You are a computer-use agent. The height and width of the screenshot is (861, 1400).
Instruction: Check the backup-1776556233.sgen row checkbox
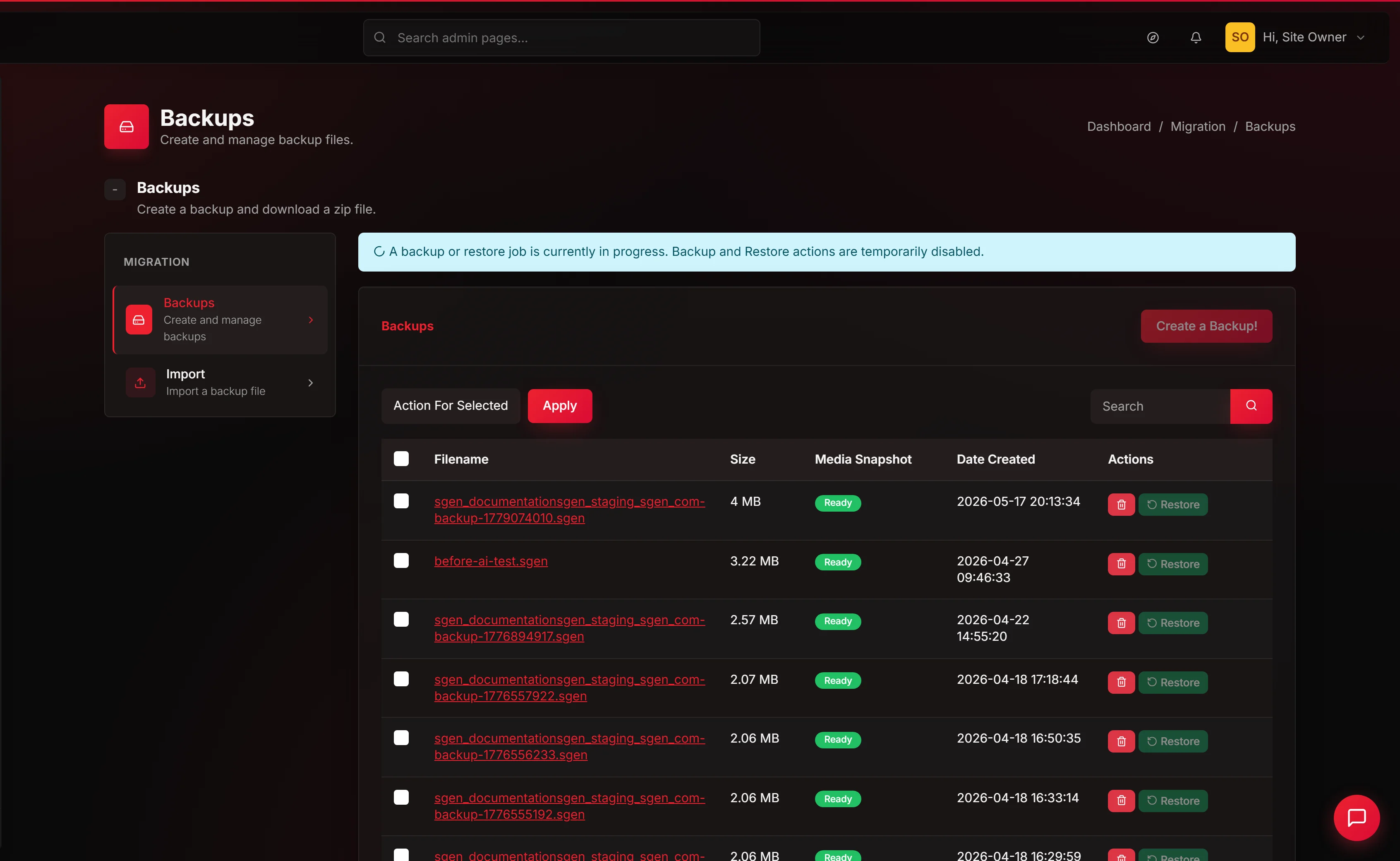click(401, 738)
